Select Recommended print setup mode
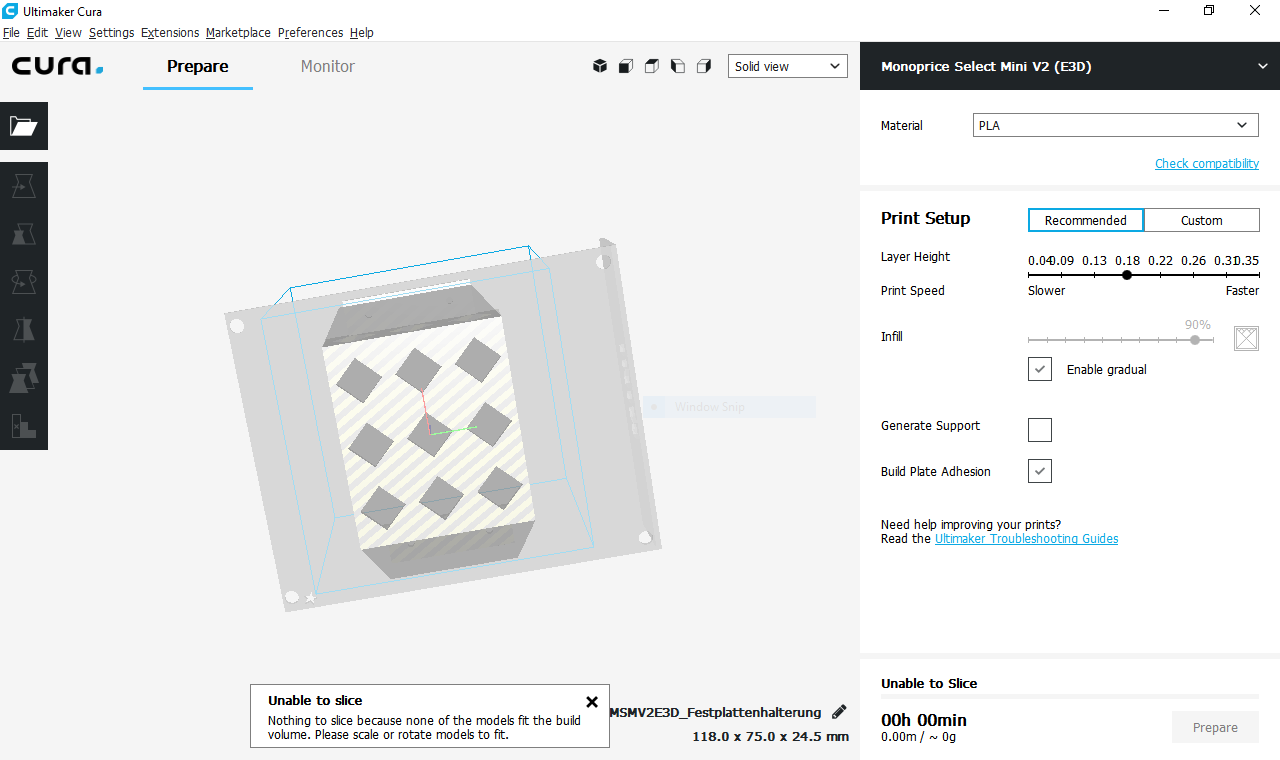 point(1086,220)
